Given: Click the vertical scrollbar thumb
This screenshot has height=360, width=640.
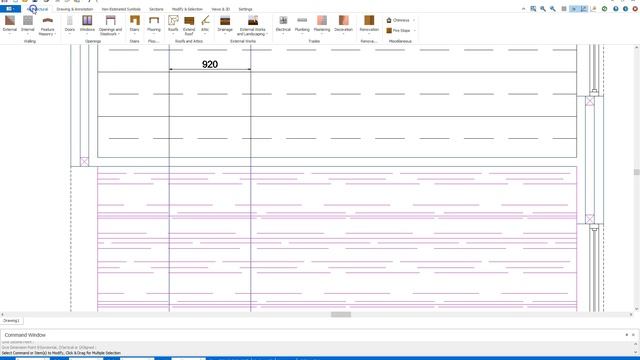Looking at the screenshot, I should pos(636,172).
